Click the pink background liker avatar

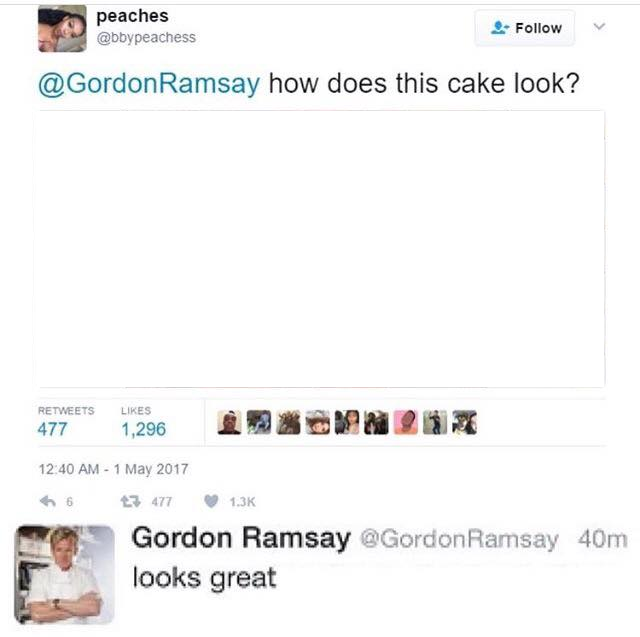coord(406,422)
